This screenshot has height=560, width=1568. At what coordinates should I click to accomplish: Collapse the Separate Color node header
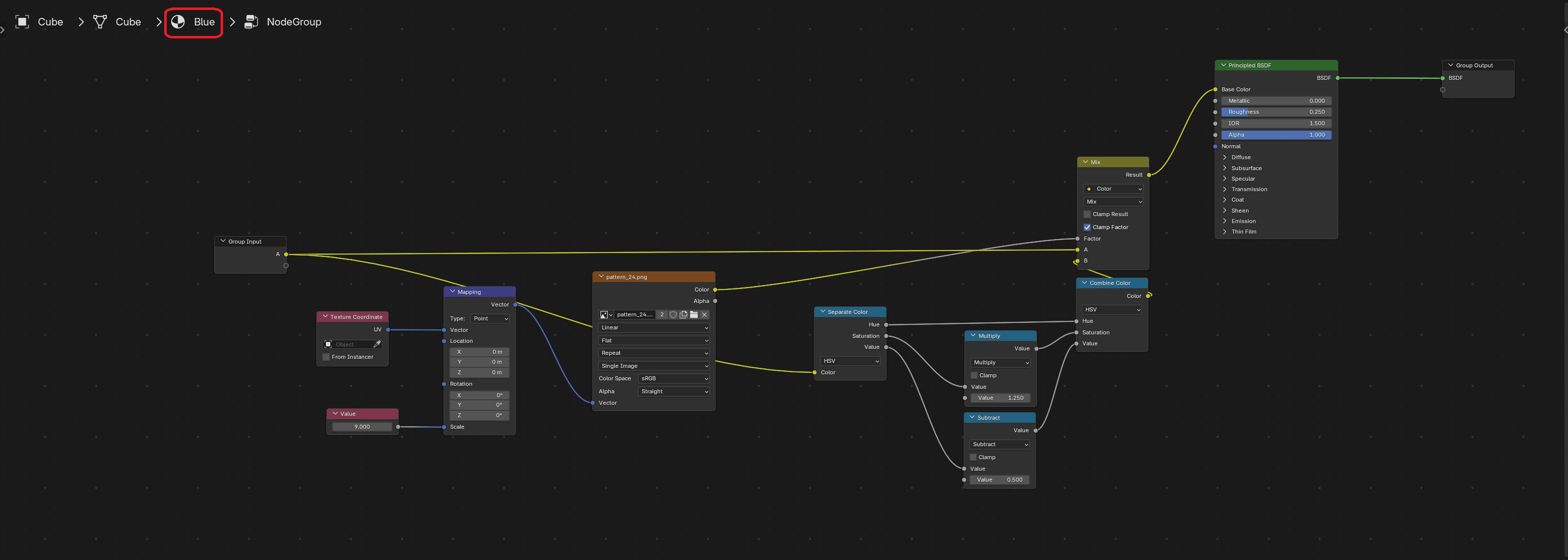[x=850, y=311]
